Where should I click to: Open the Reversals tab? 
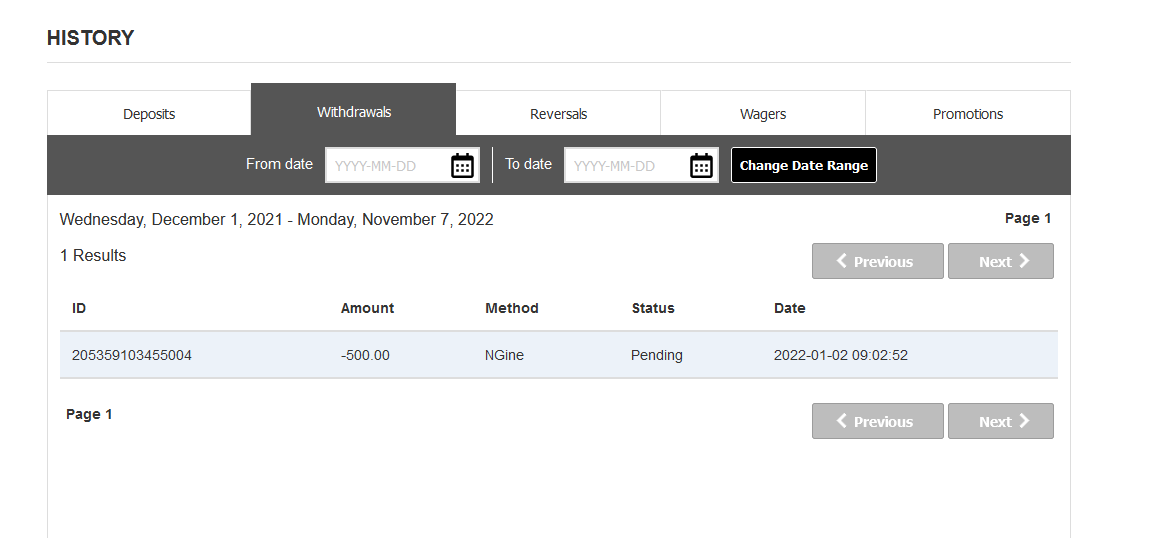coord(558,114)
